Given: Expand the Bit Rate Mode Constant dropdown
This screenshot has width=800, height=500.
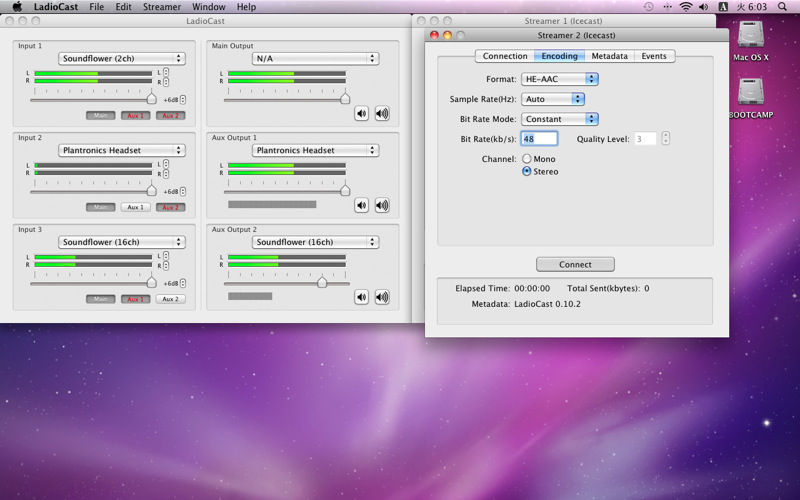Looking at the screenshot, I should click(560, 119).
